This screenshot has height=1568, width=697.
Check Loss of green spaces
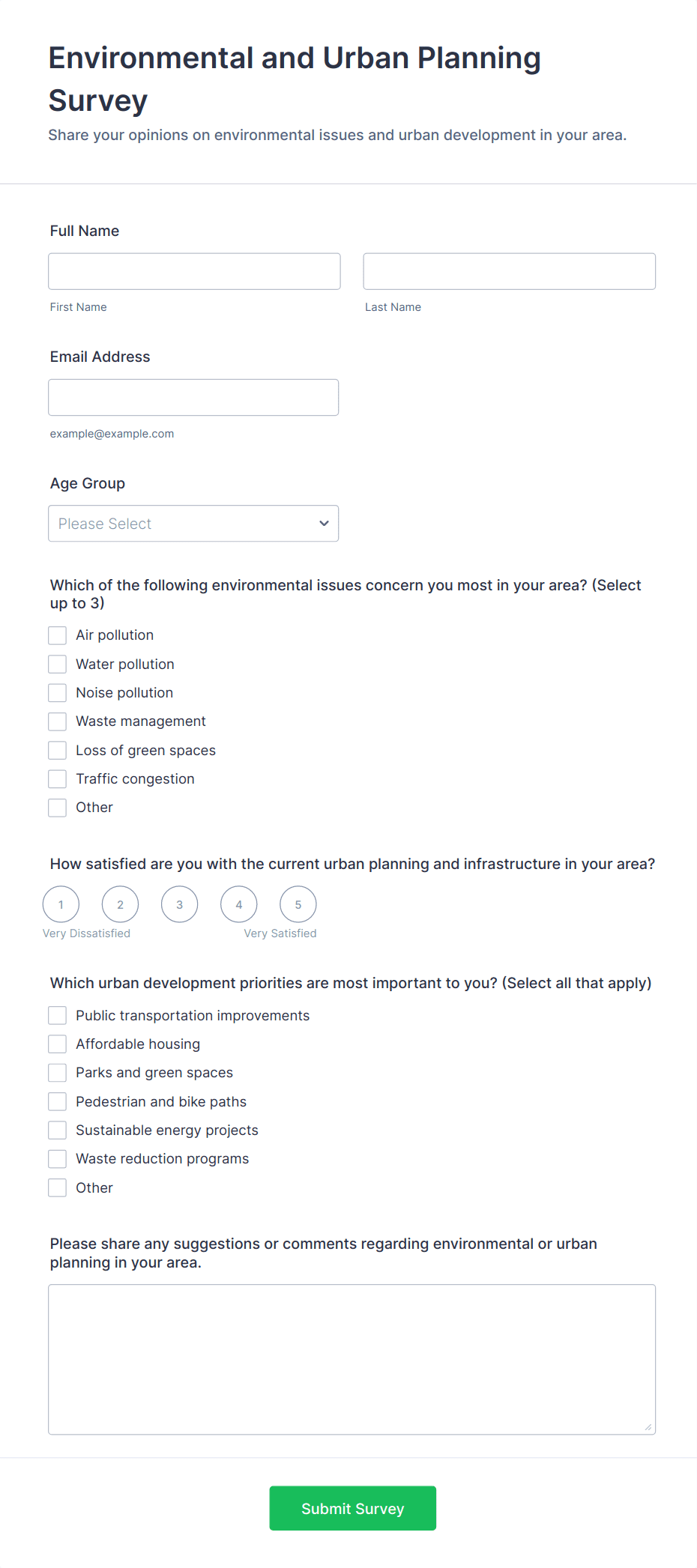(58, 751)
